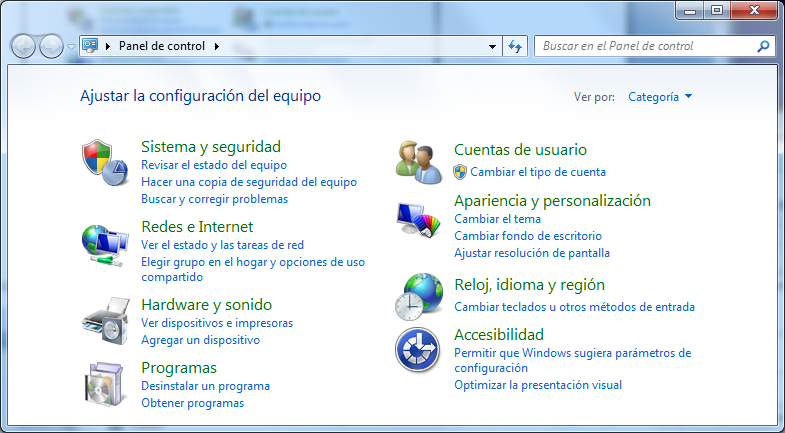Screen dimensions: 785x433
Task: Open the Accesibilidad heading
Action: pyautogui.click(x=499, y=334)
